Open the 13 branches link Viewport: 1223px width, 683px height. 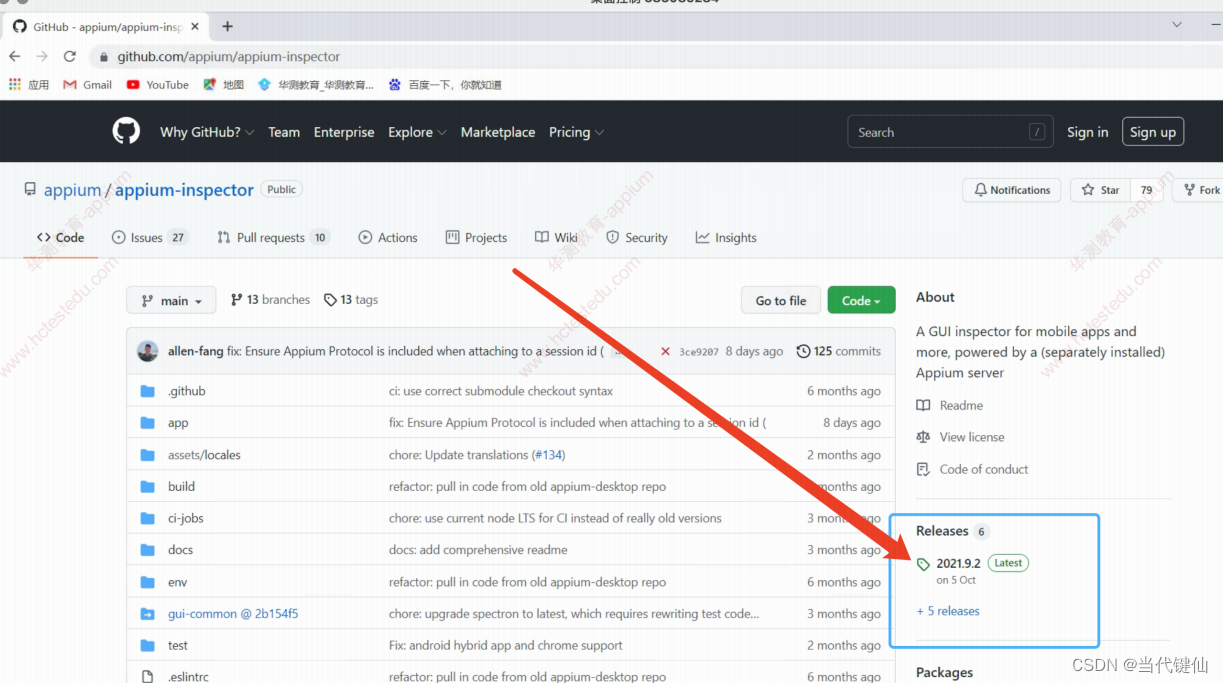tap(270, 300)
